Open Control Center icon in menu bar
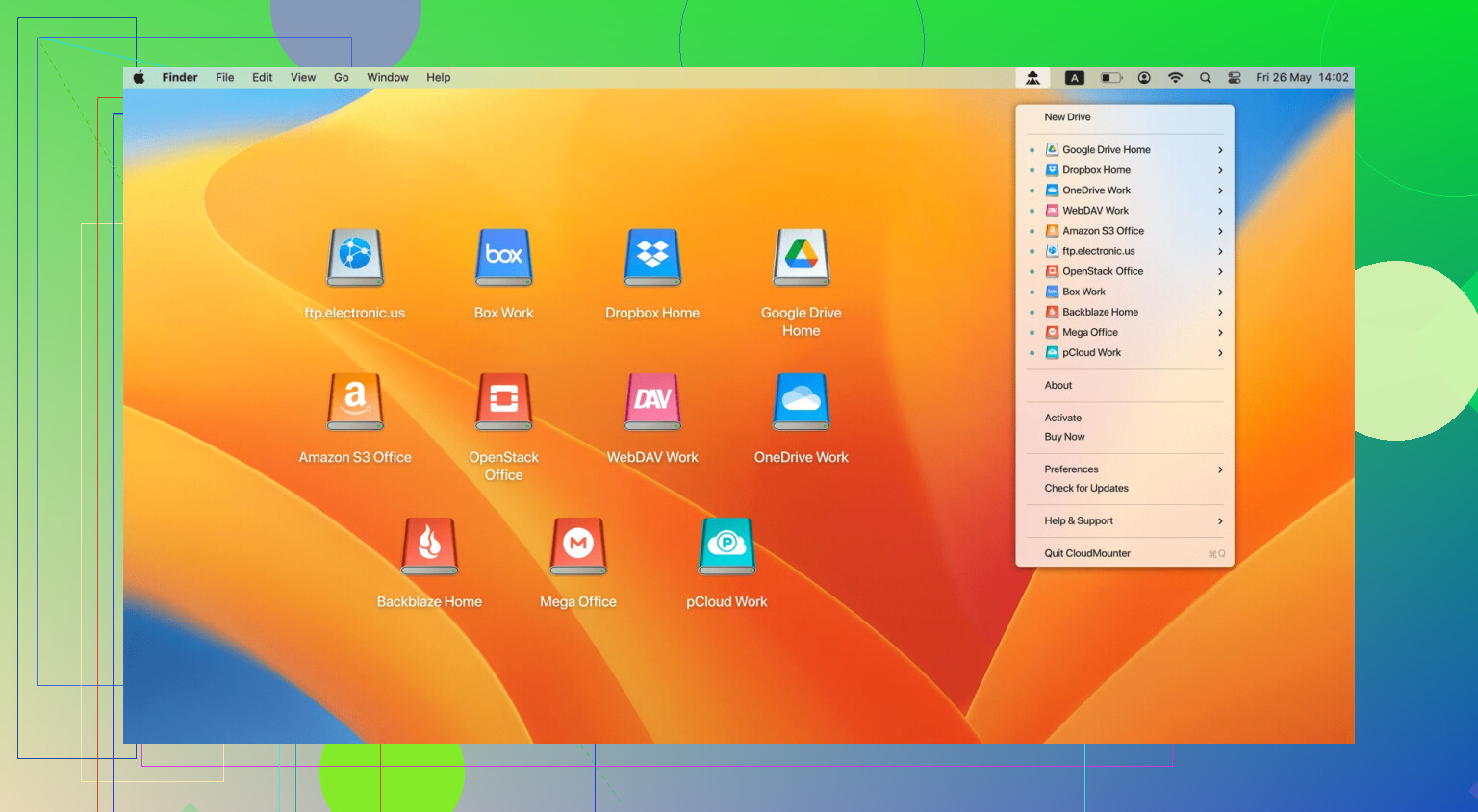The width and height of the screenshot is (1478, 812). [x=1235, y=78]
